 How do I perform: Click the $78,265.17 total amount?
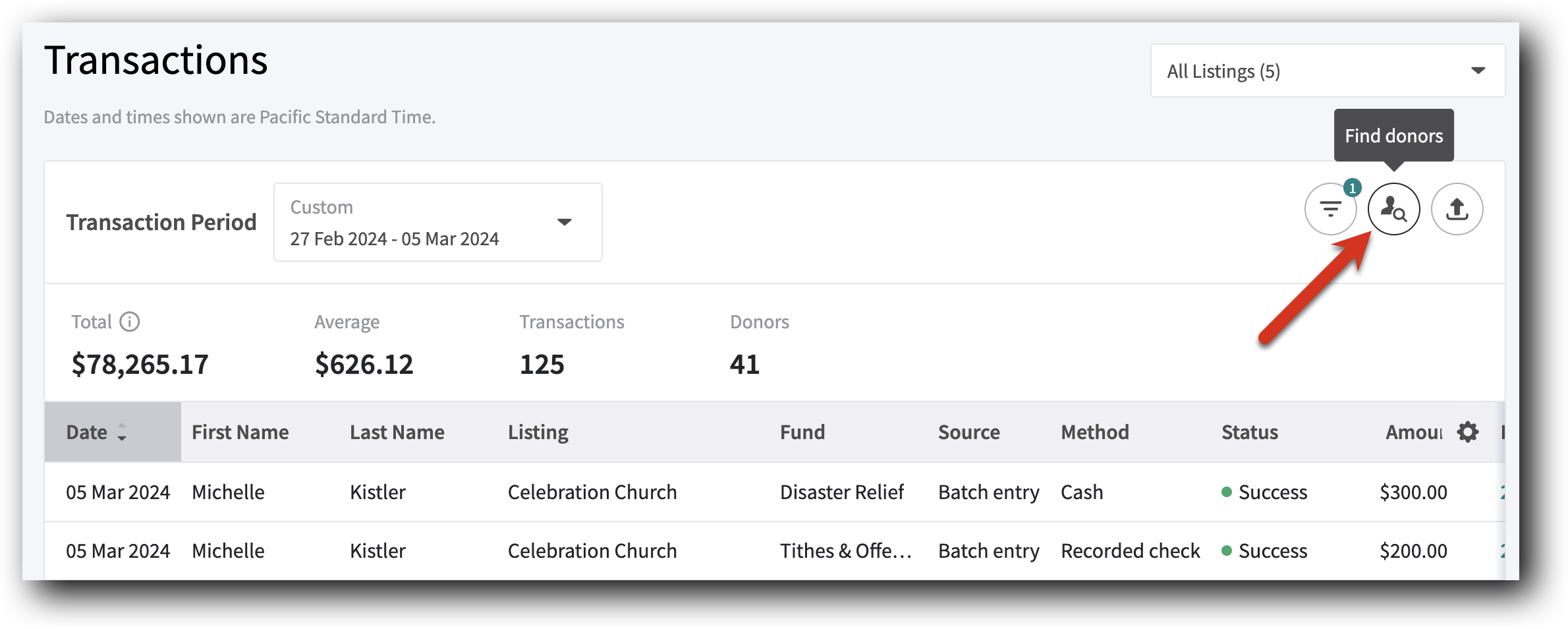pyautogui.click(x=140, y=363)
